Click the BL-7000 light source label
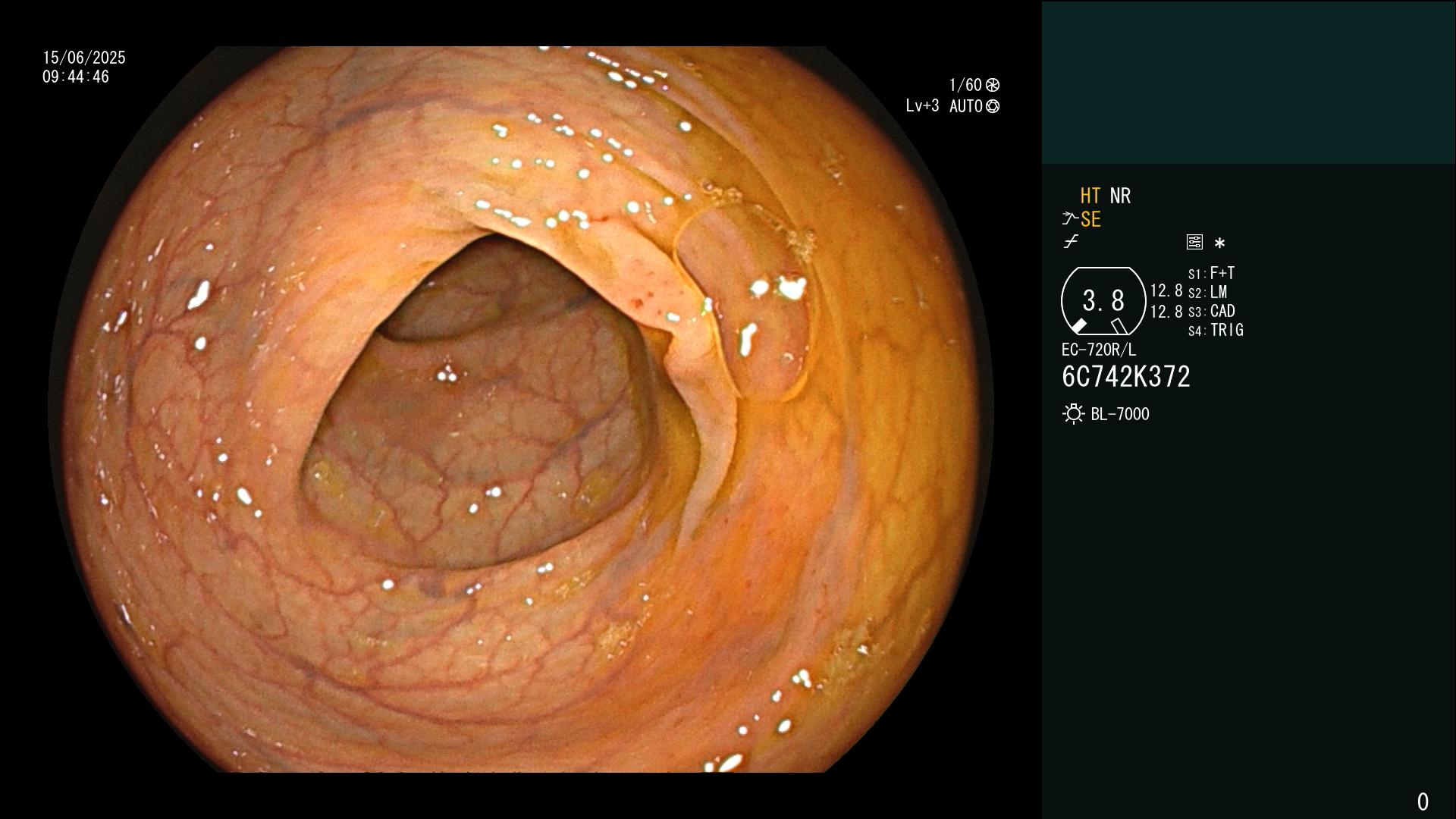Screen dimensions: 1456x819 pyautogui.click(x=1120, y=414)
